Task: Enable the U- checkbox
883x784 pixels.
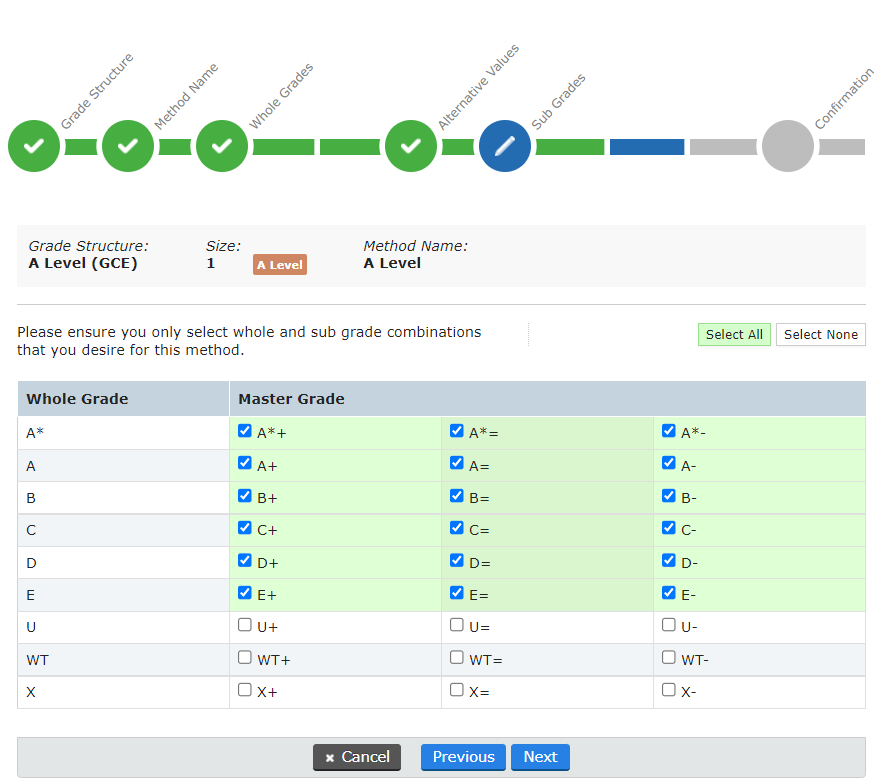Action: (x=668, y=624)
